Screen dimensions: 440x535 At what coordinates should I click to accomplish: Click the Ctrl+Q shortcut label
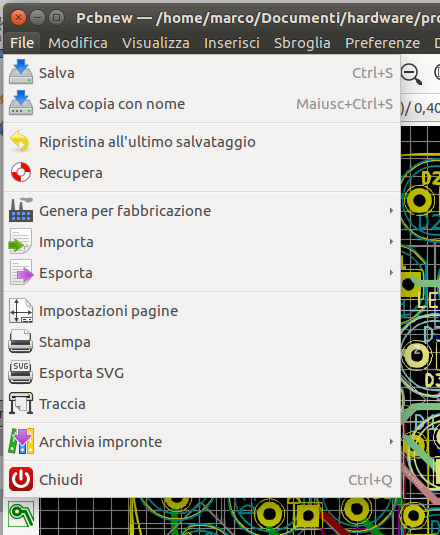(x=370, y=480)
